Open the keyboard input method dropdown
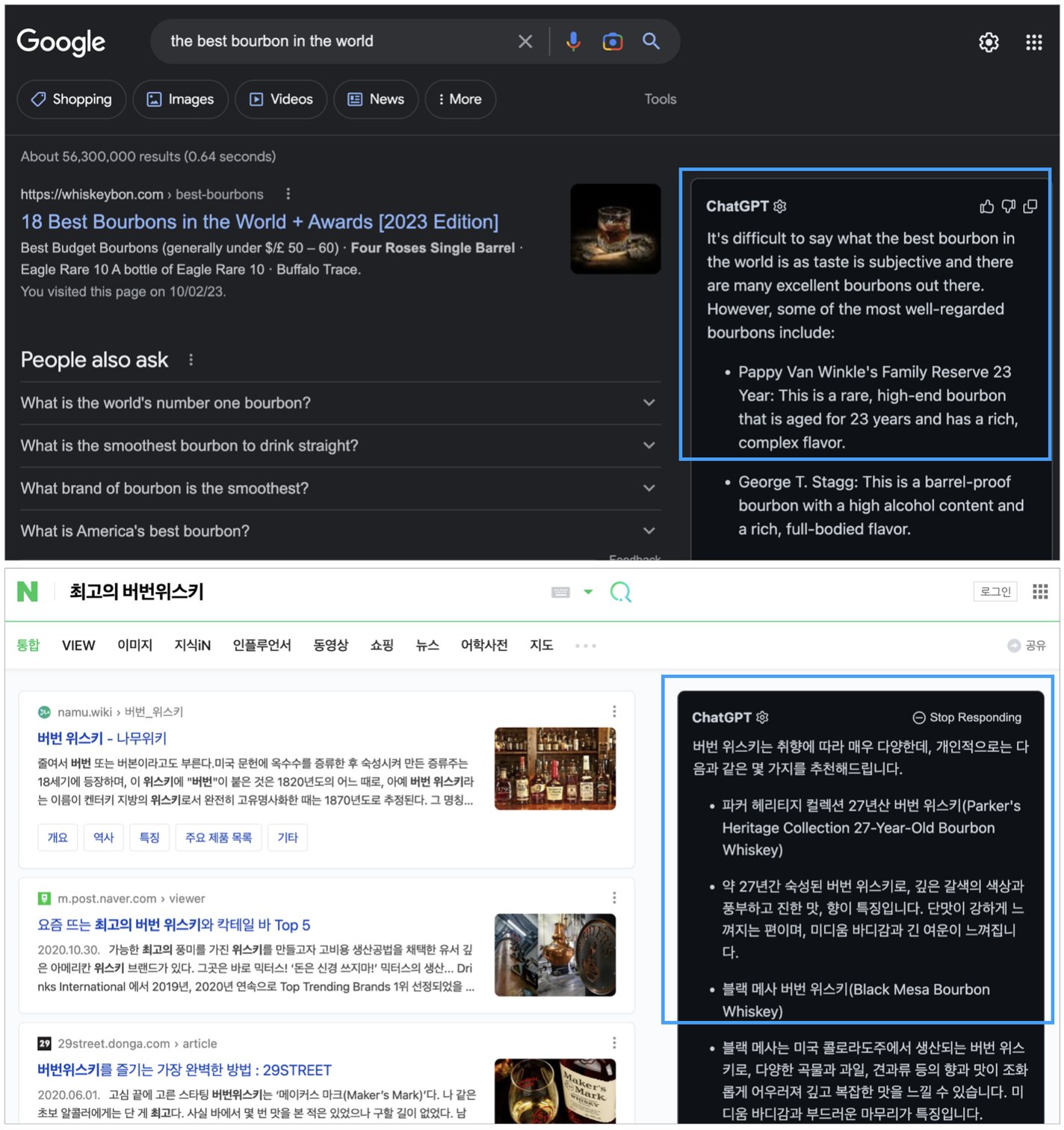Image resolution: width=1064 pixels, height=1130 pixels. coord(588,591)
